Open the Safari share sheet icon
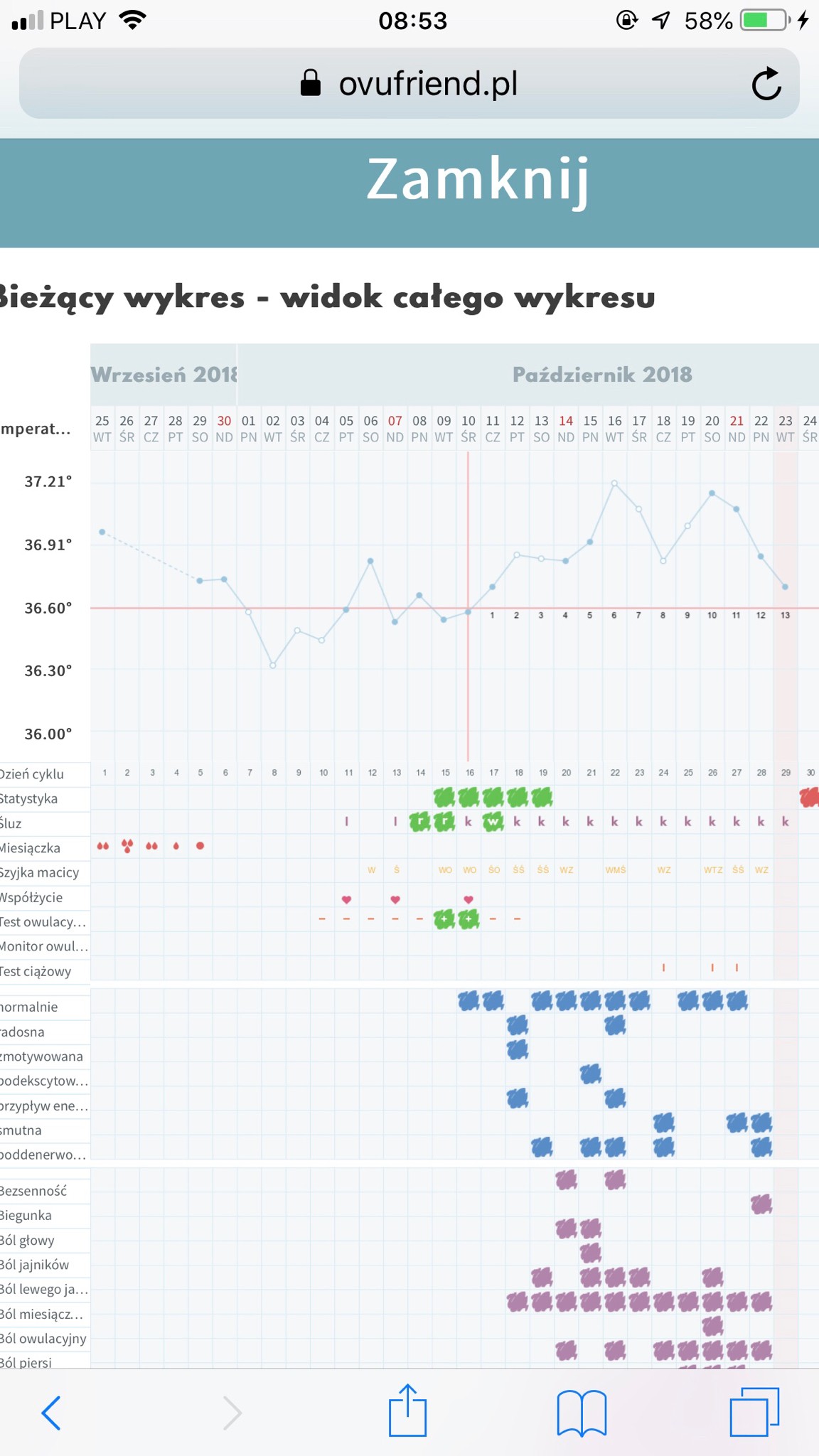 coord(407,1410)
